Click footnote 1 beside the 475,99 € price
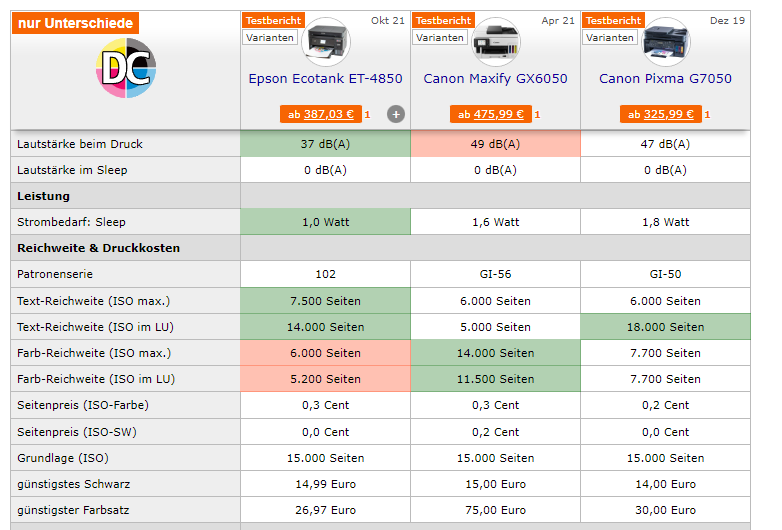 pyautogui.click(x=538, y=115)
